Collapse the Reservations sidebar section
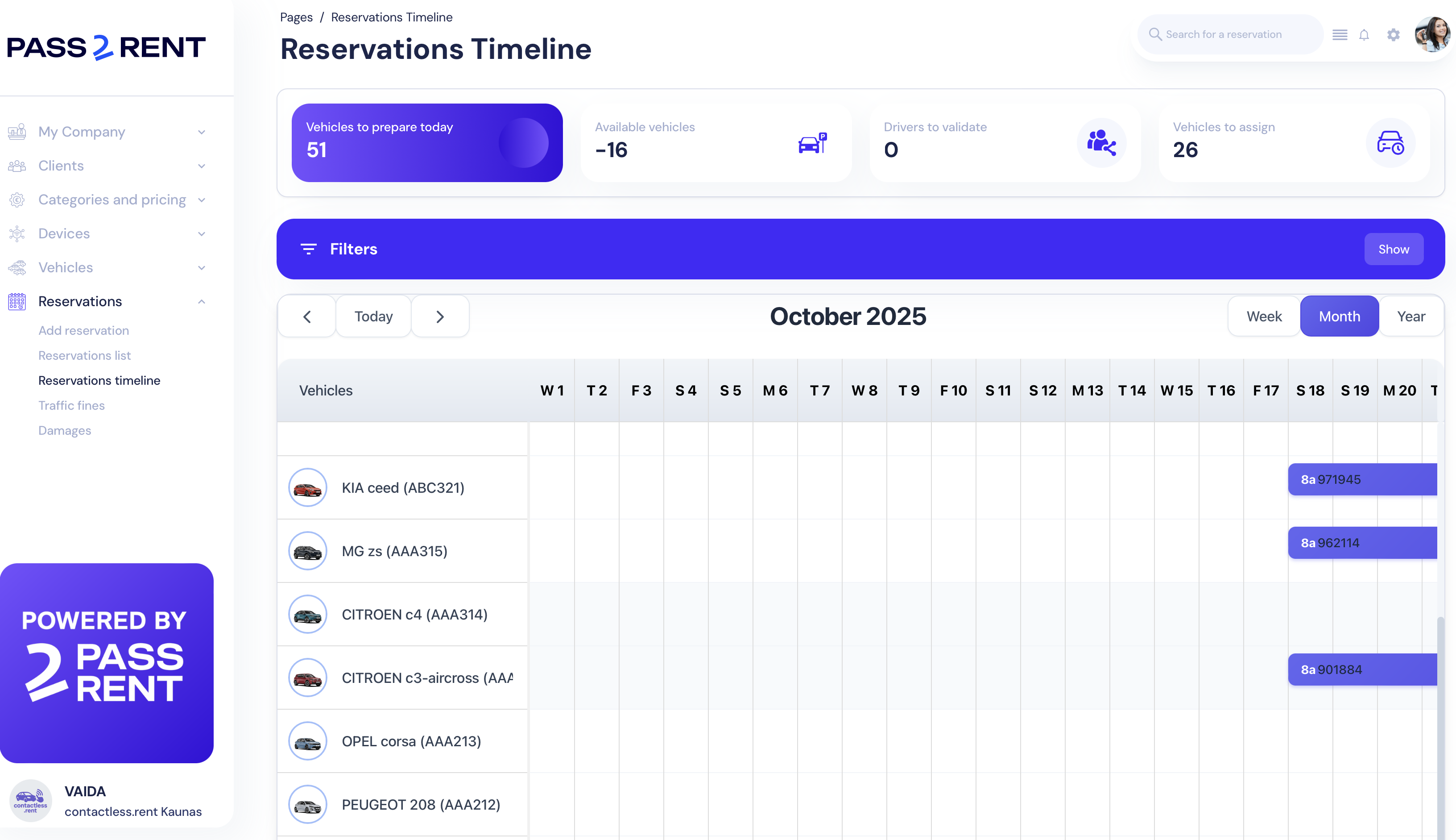The image size is (1456, 840). 201,301
